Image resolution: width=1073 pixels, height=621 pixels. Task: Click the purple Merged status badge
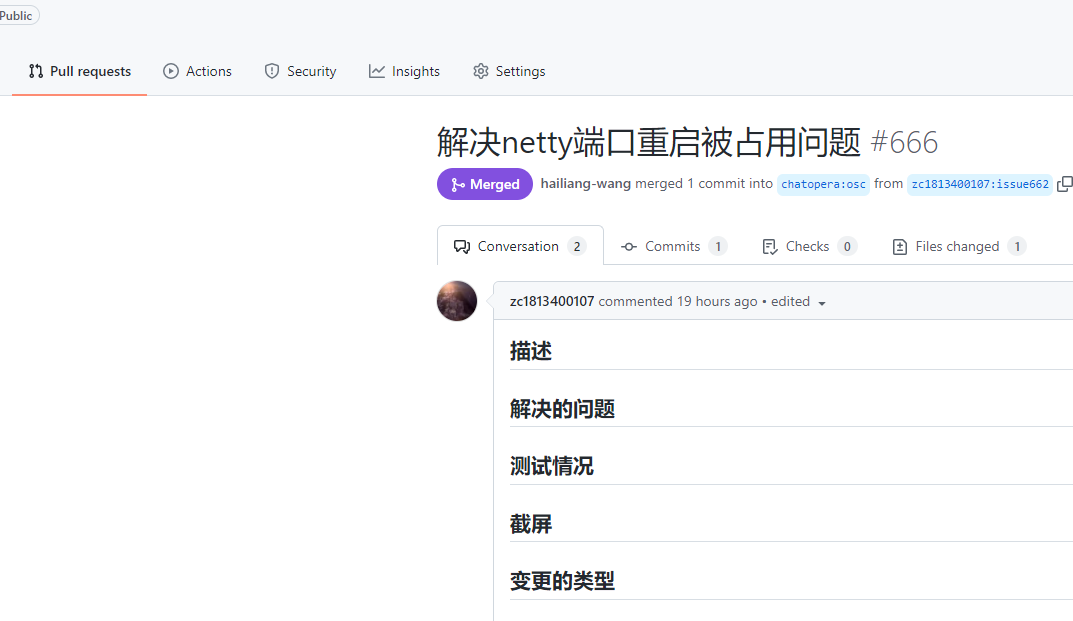point(484,184)
